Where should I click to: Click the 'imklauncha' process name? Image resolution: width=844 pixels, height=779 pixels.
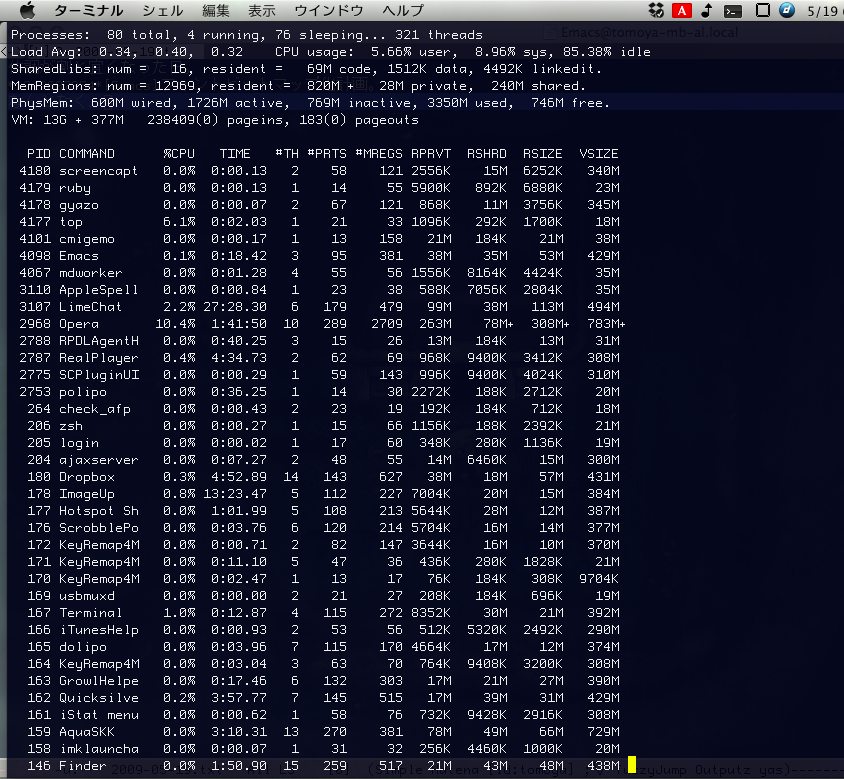click(99, 749)
